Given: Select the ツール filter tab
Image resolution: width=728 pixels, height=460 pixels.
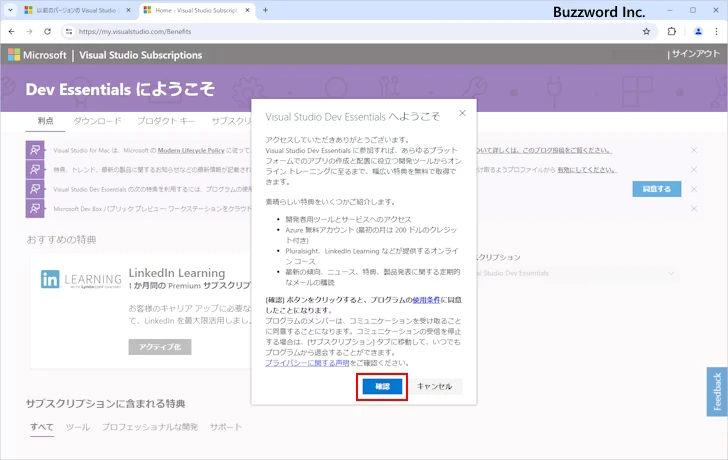Looking at the screenshot, I should 78,427.
